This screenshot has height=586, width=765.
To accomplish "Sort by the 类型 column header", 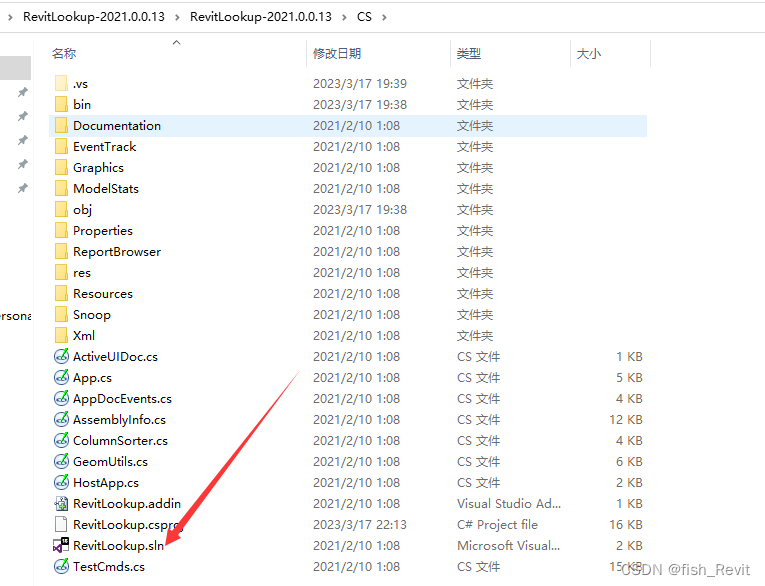I will [x=469, y=54].
